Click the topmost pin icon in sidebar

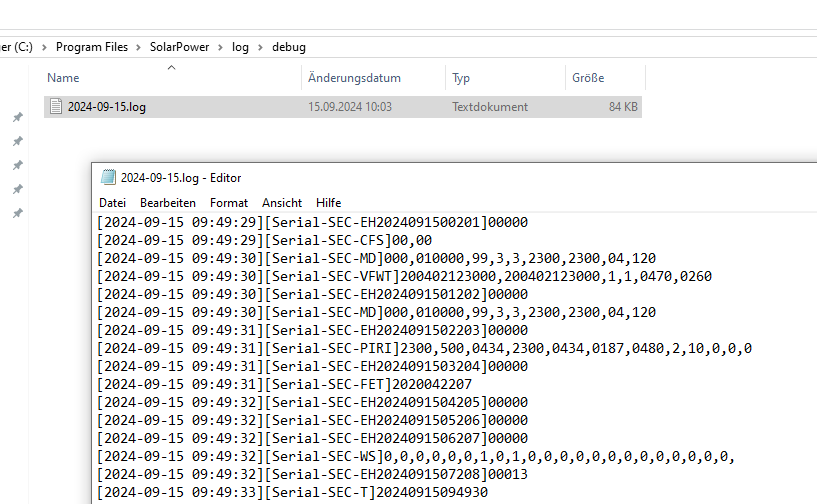(17, 117)
